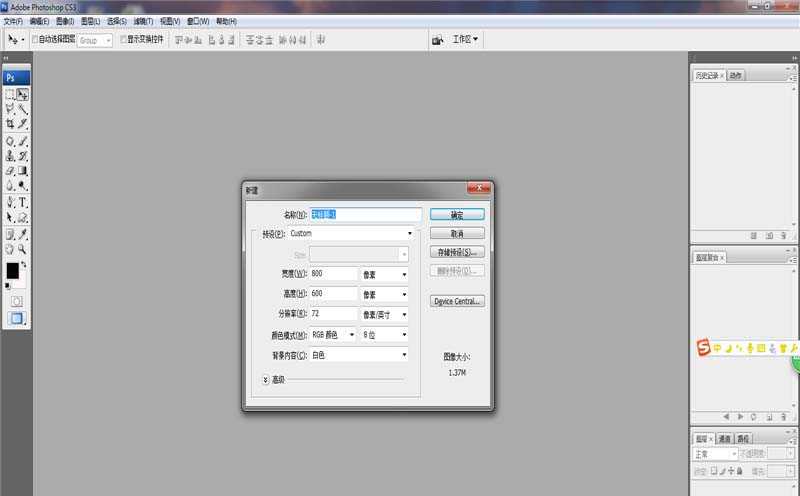Switch to the 通道 tab
The image size is (800, 496).
pyautogui.click(x=722, y=438)
